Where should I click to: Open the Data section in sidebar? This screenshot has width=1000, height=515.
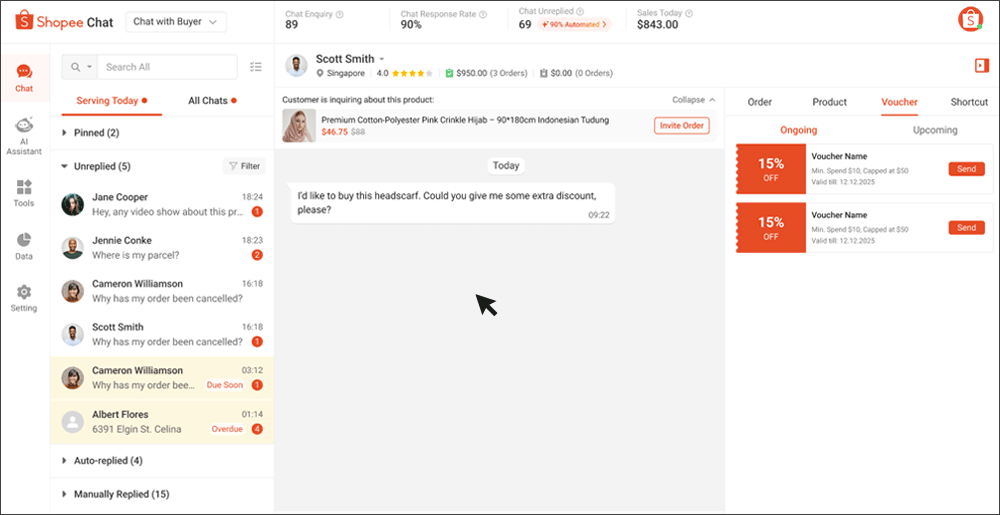24,246
